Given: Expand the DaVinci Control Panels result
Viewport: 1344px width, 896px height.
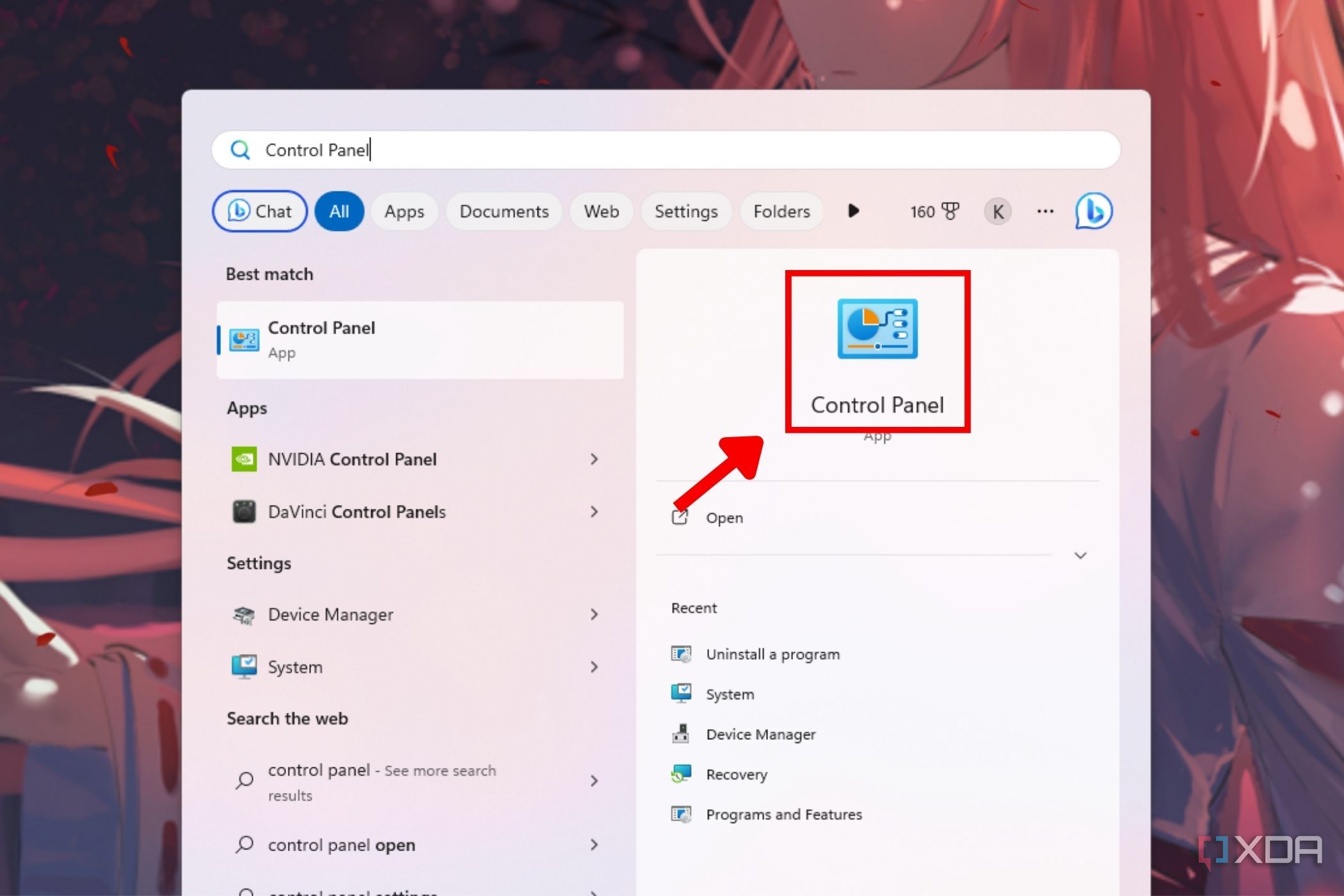Looking at the screenshot, I should [595, 511].
